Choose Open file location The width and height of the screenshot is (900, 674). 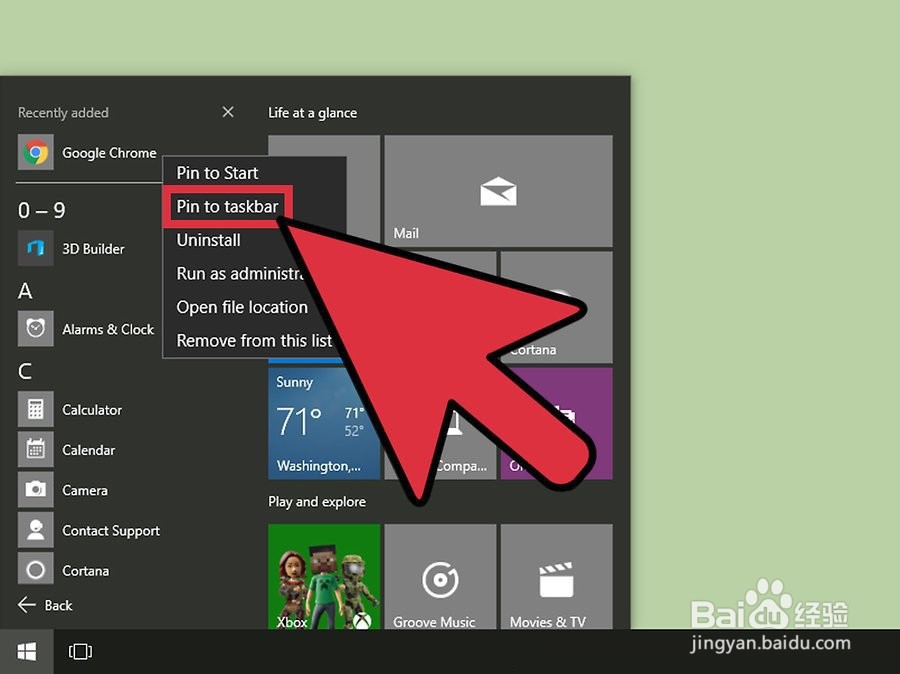click(240, 307)
